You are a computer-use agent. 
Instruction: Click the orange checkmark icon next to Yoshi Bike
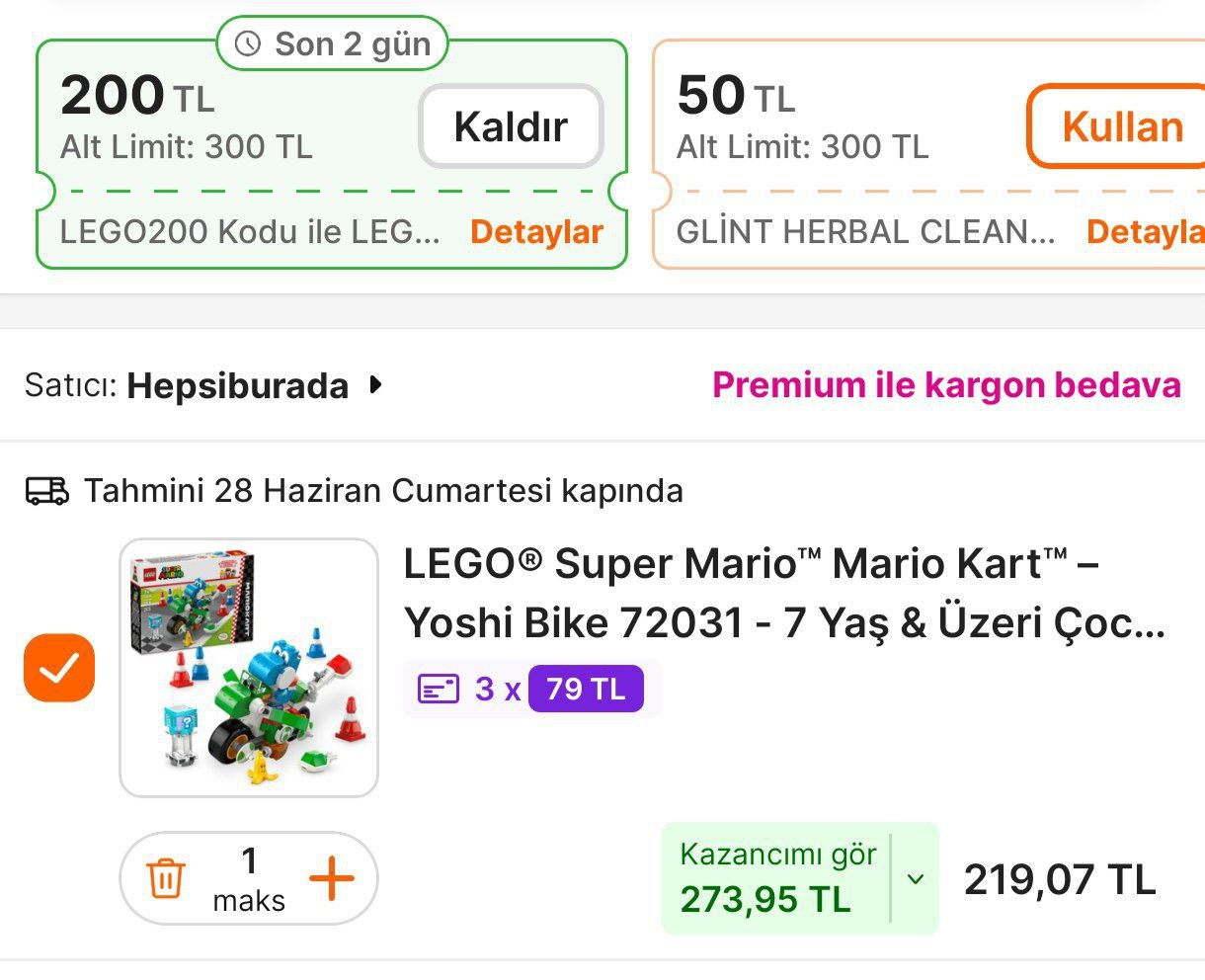pyautogui.click(x=58, y=668)
